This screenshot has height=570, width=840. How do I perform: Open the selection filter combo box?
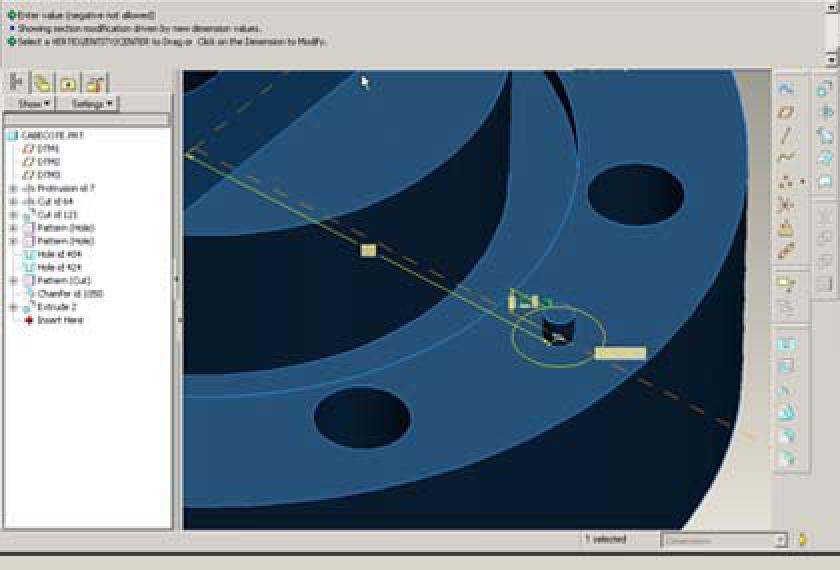[724, 540]
